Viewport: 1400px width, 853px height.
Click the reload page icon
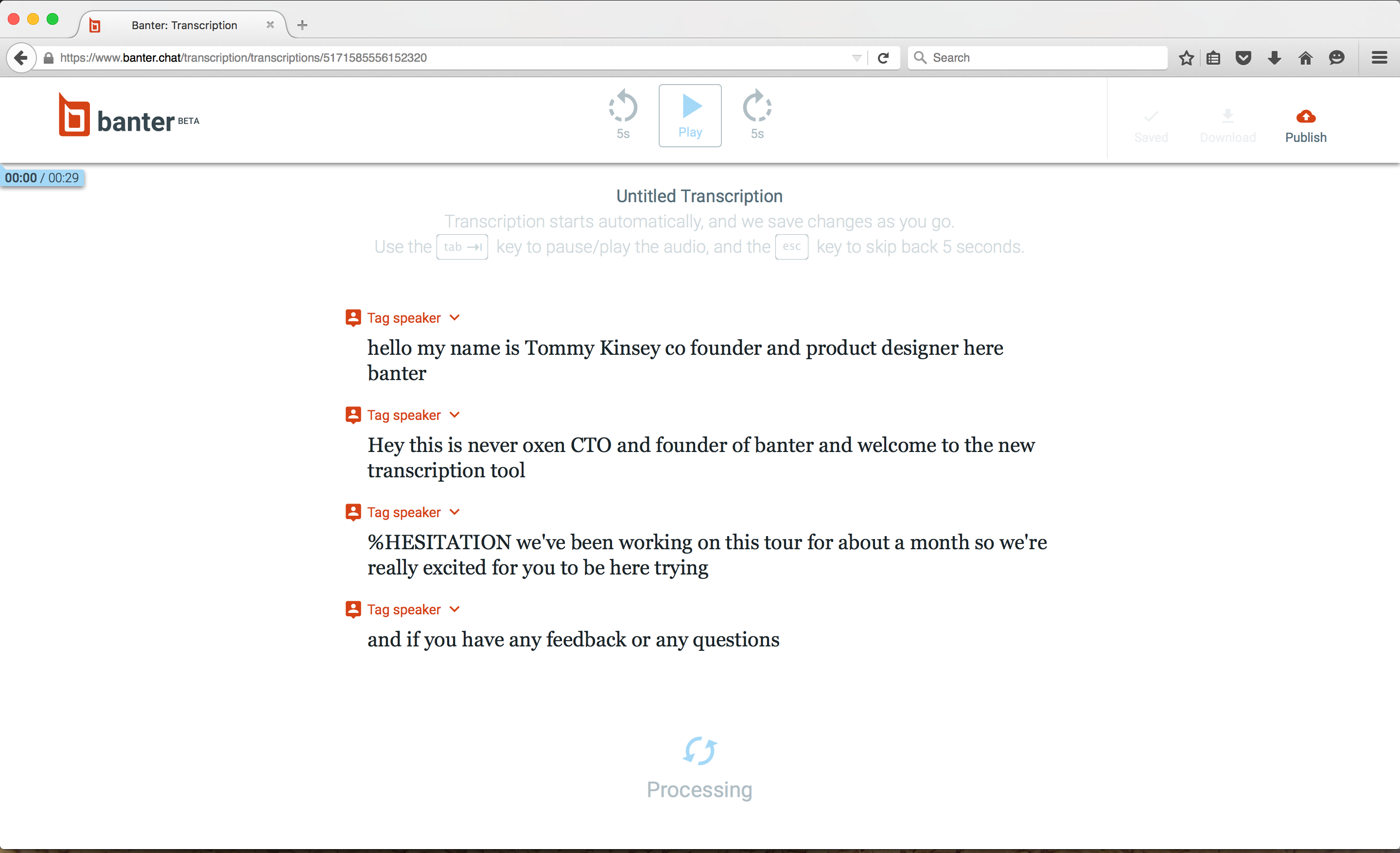coord(883,58)
